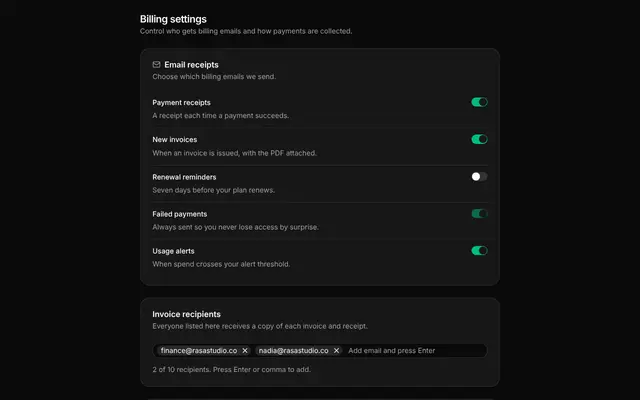Remove nadia@rasastudio.co recipient chip

click(x=336, y=351)
